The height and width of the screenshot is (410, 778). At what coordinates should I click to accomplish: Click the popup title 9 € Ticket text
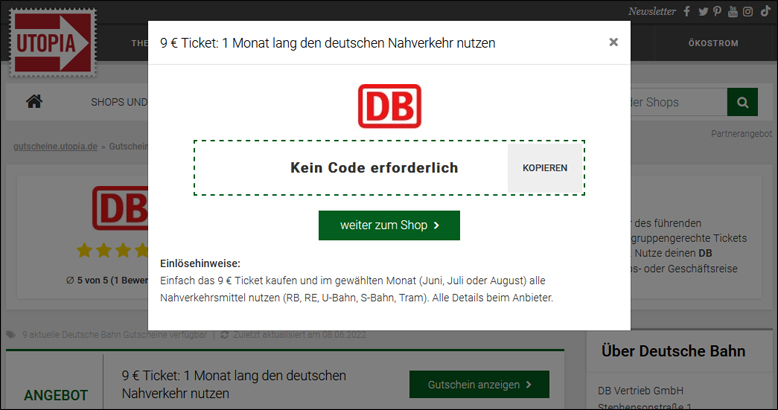pyautogui.click(x=327, y=43)
